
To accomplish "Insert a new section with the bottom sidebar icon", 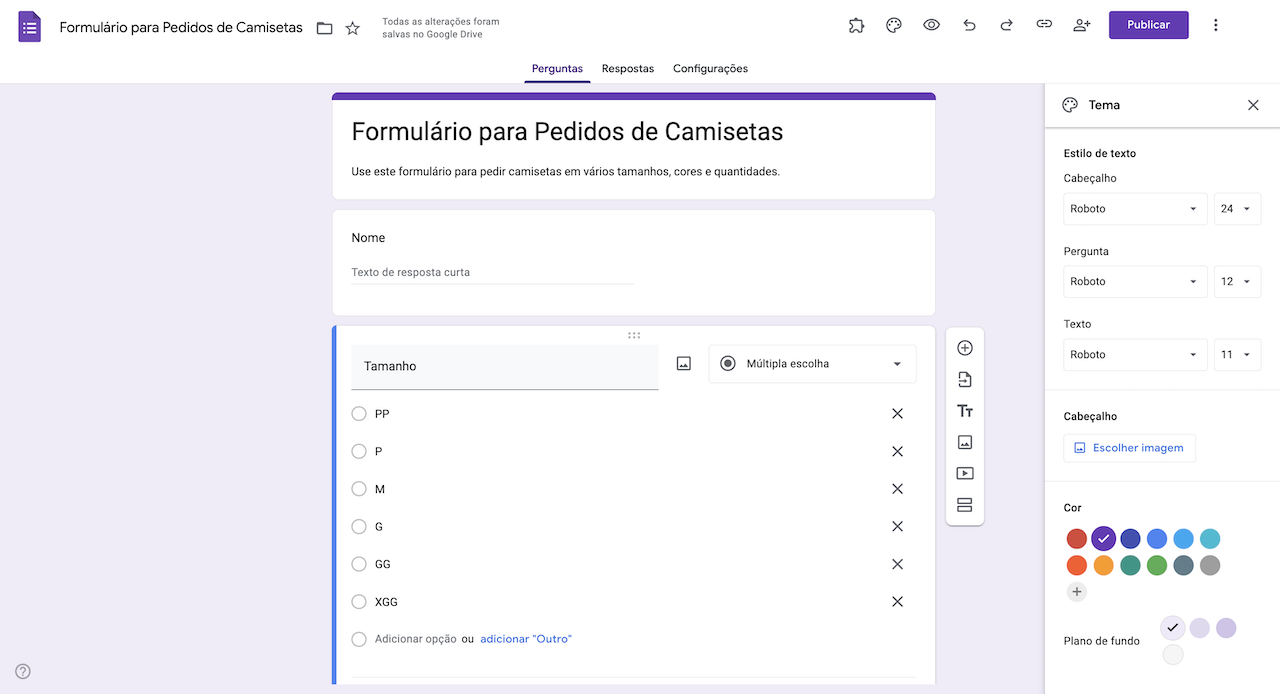I will point(964,505).
